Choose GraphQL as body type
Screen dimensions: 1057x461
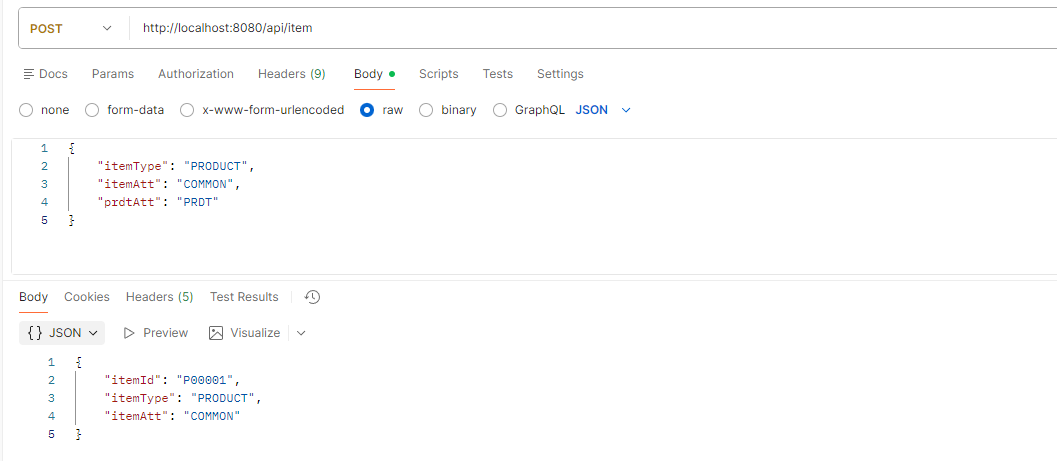point(500,110)
